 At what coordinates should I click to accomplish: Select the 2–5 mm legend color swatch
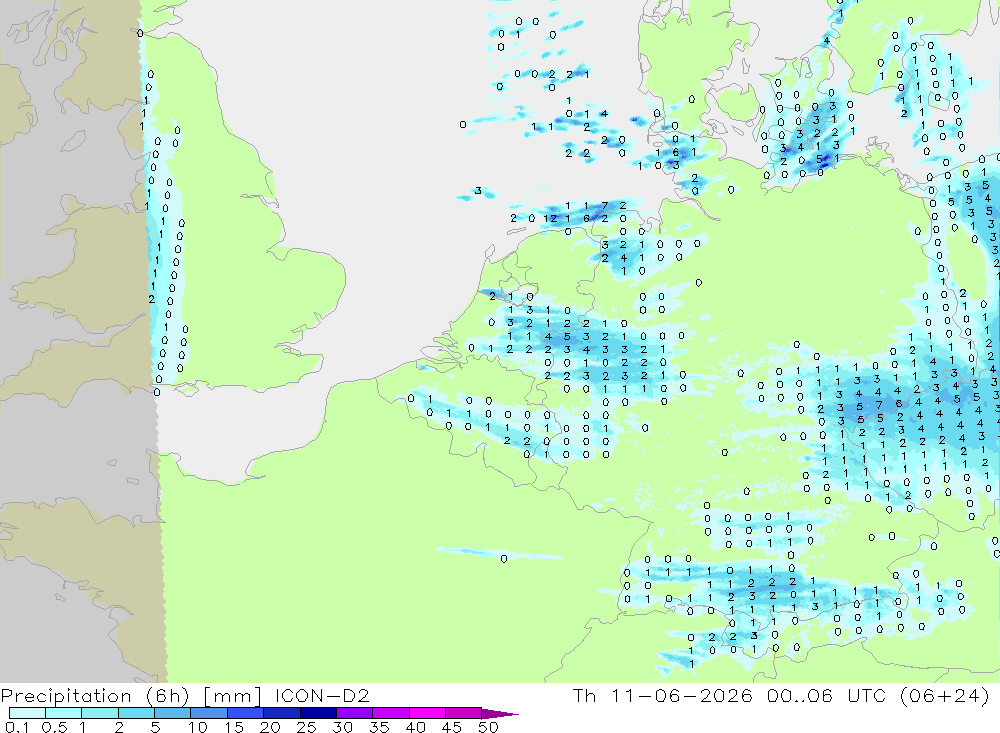click(x=136, y=713)
